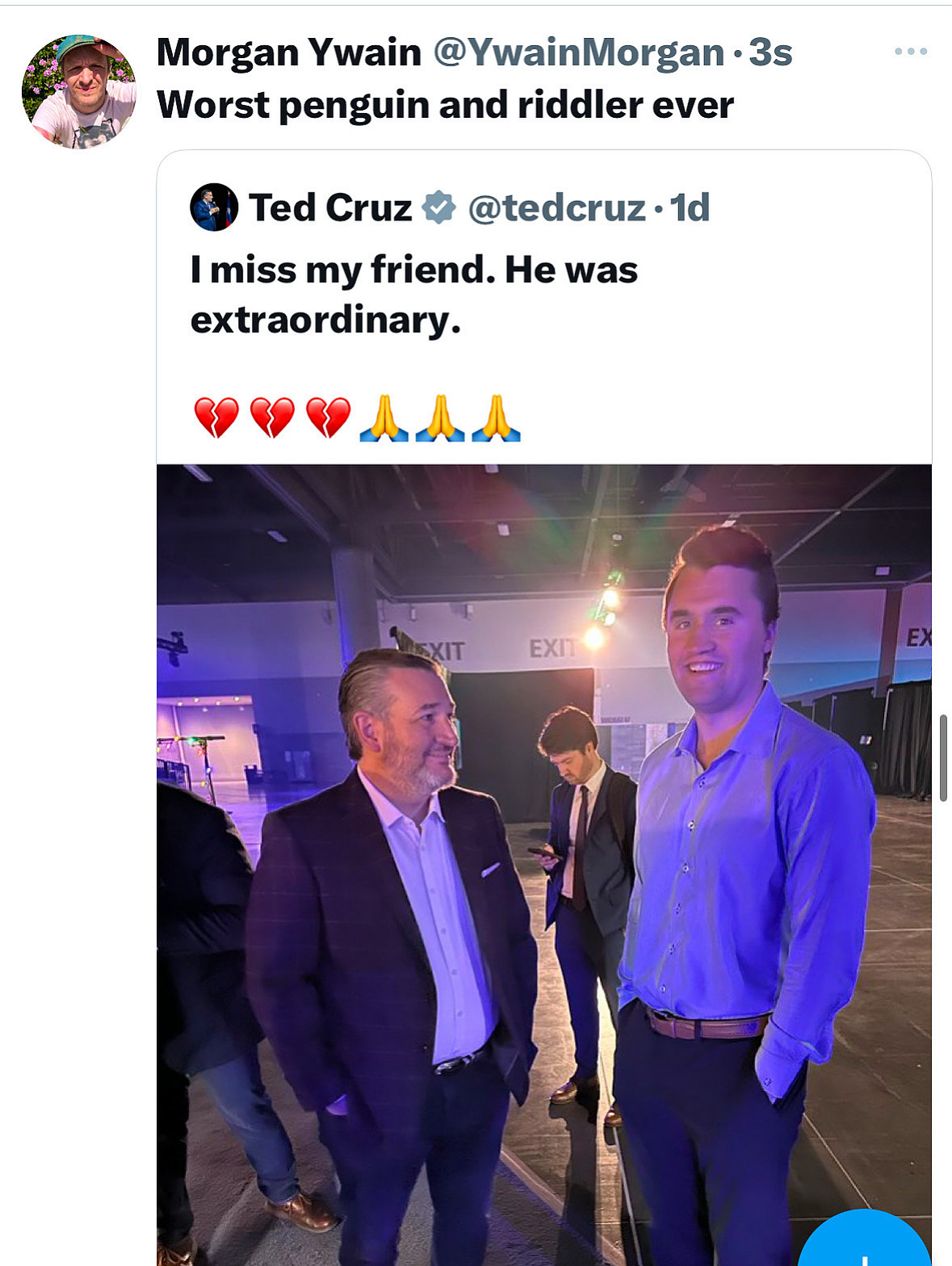Open the Ted Cruz display name

coord(330,208)
